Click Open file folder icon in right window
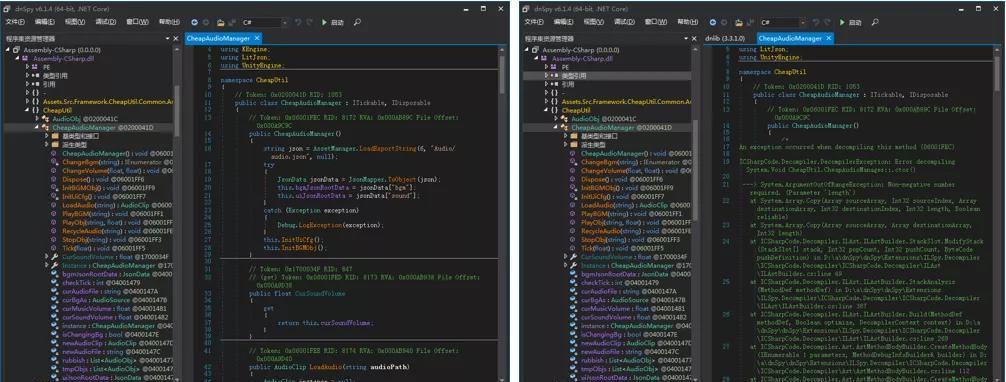 [740, 22]
